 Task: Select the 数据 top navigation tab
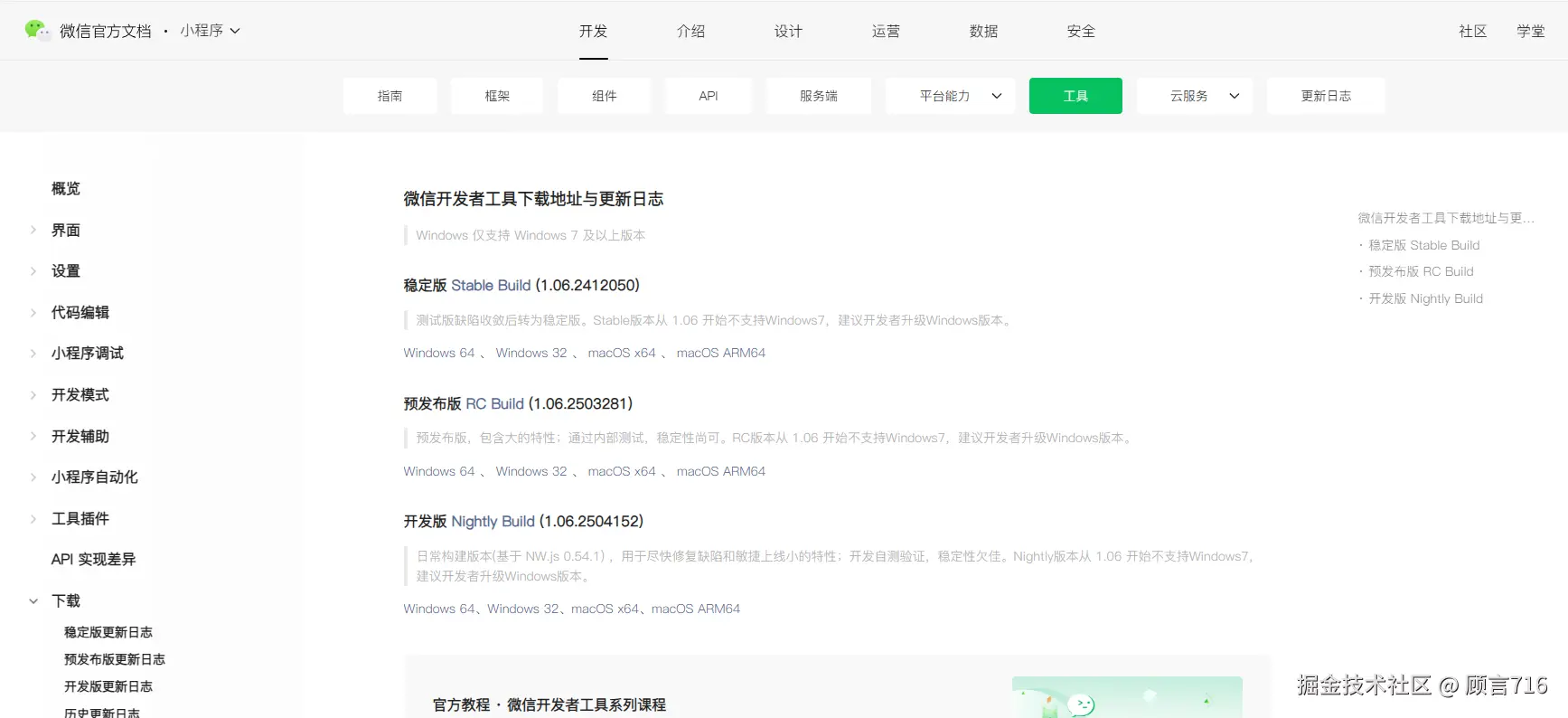983,31
